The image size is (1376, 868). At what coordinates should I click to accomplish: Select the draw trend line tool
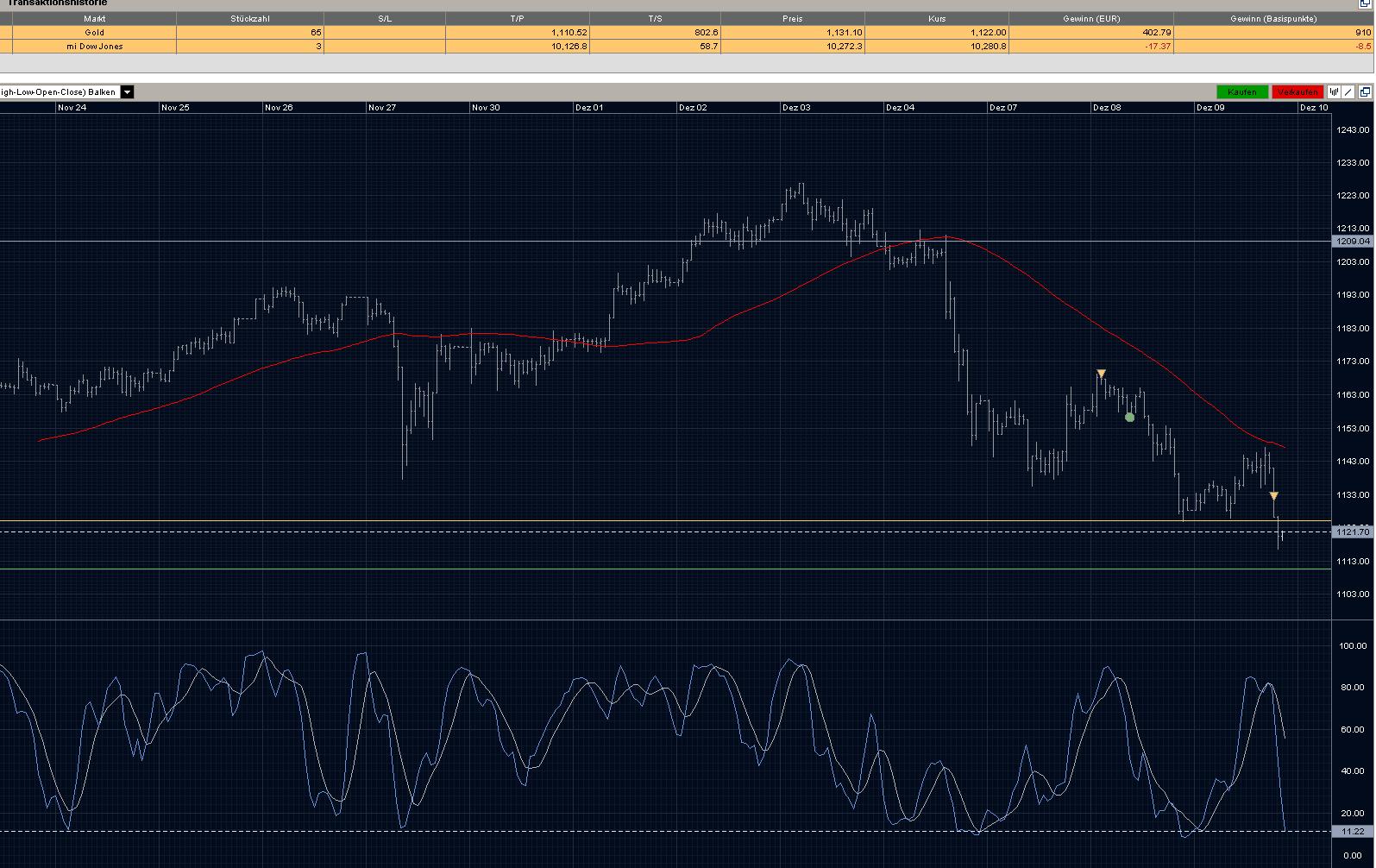[1348, 92]
